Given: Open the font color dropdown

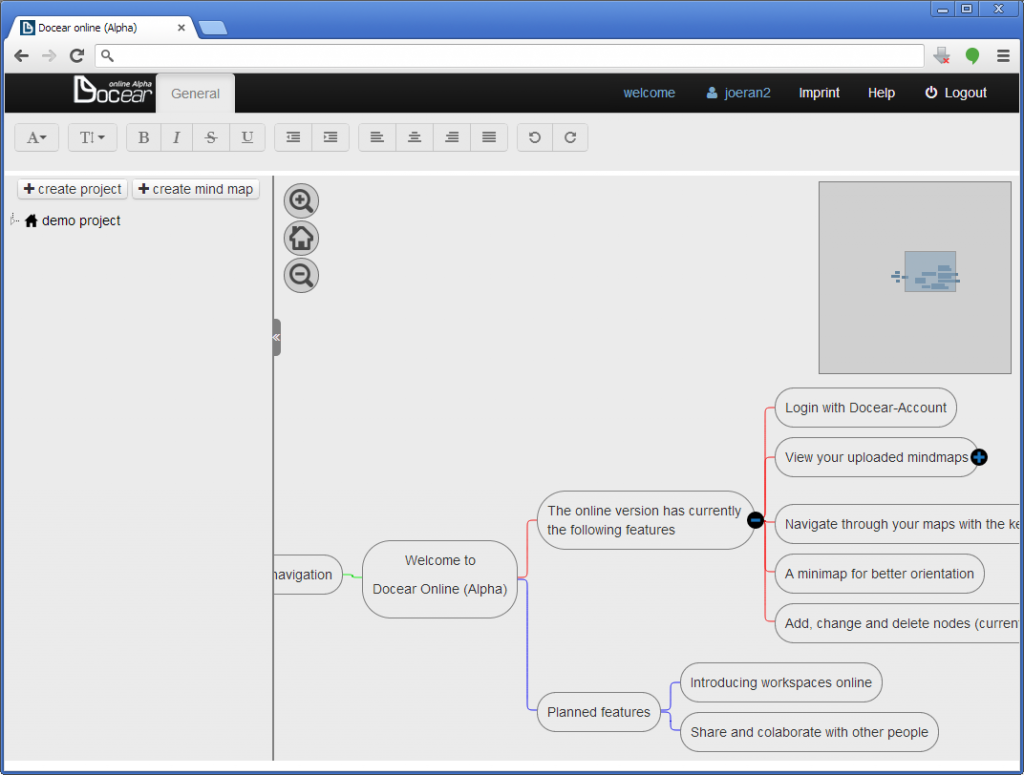Looking at the screenshot, I should pos(37,138).
